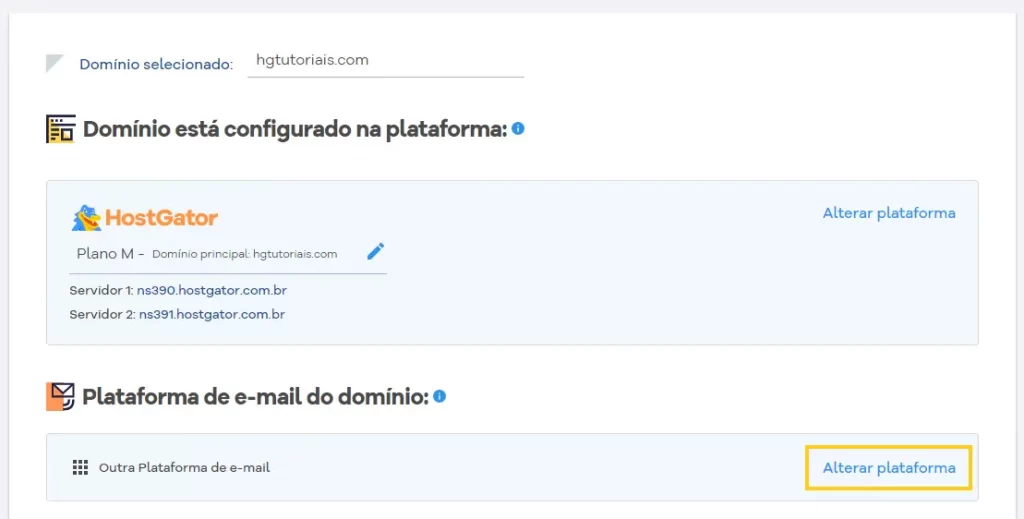Open ns390.hostgator.com.br server link
The width and height of the screenshot is (1024, 519).
[212, 290]
